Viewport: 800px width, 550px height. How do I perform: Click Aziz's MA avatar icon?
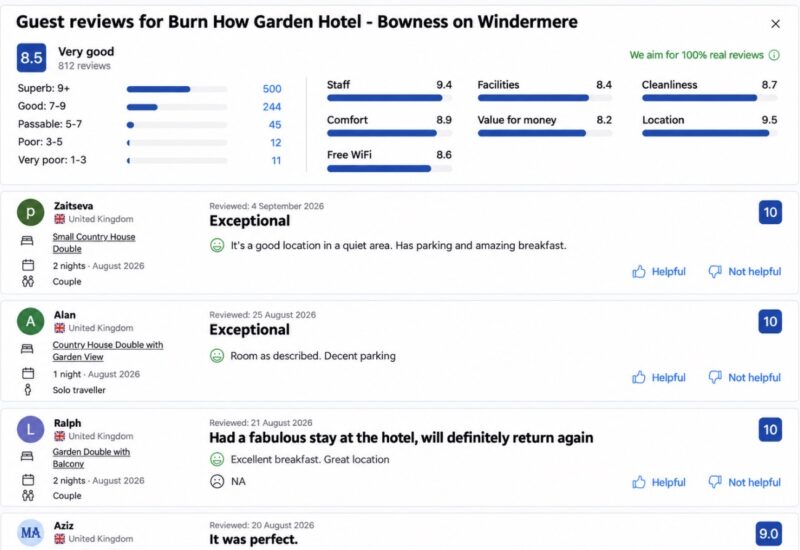[31, 533]
